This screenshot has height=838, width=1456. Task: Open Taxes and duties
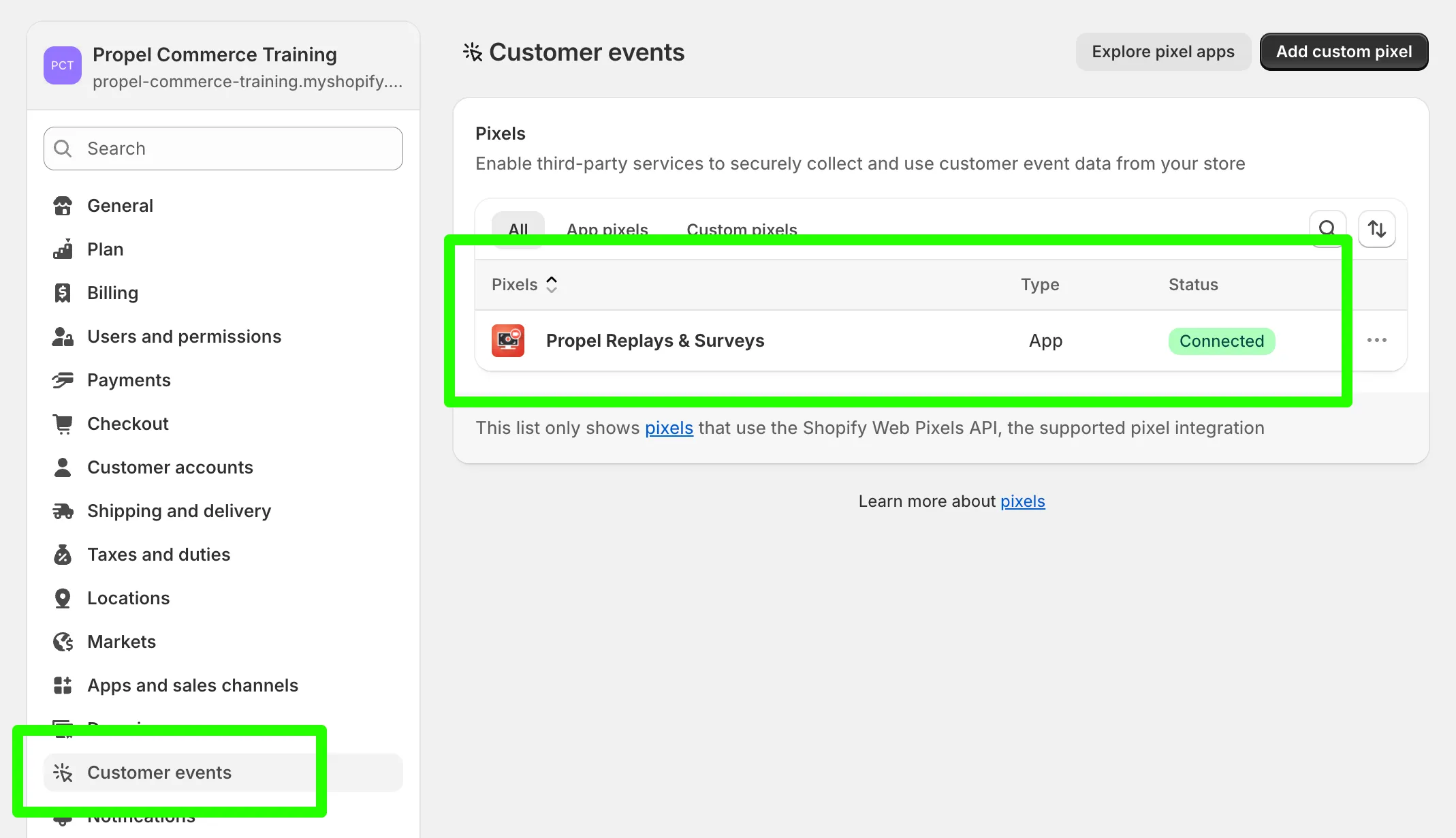coord(223,555)
